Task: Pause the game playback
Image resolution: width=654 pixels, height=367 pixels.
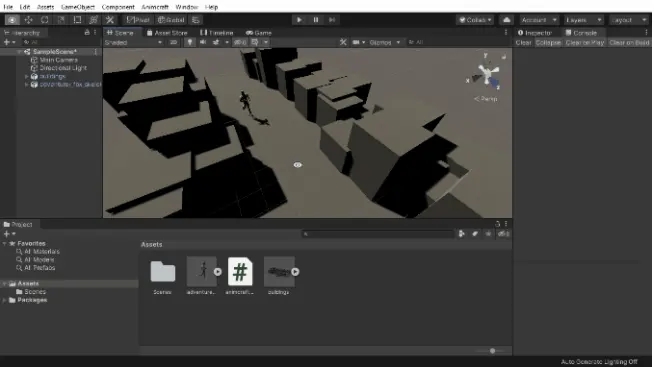Action: point(316,20)
